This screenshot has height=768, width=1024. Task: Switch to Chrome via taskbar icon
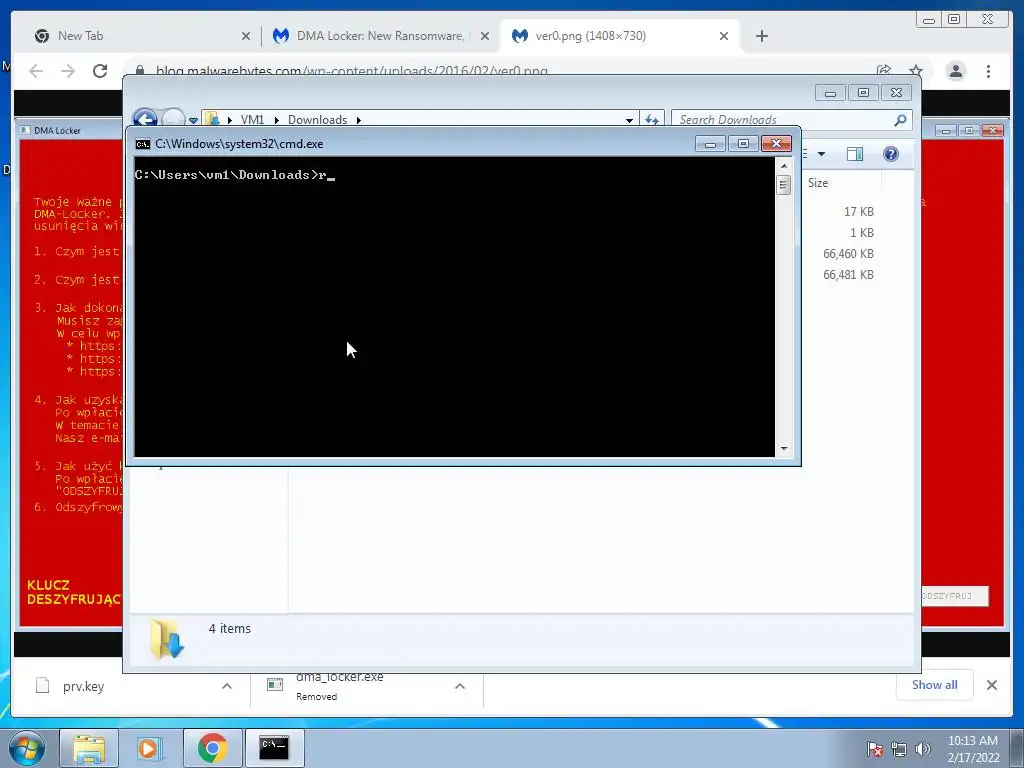click(212, 748)
